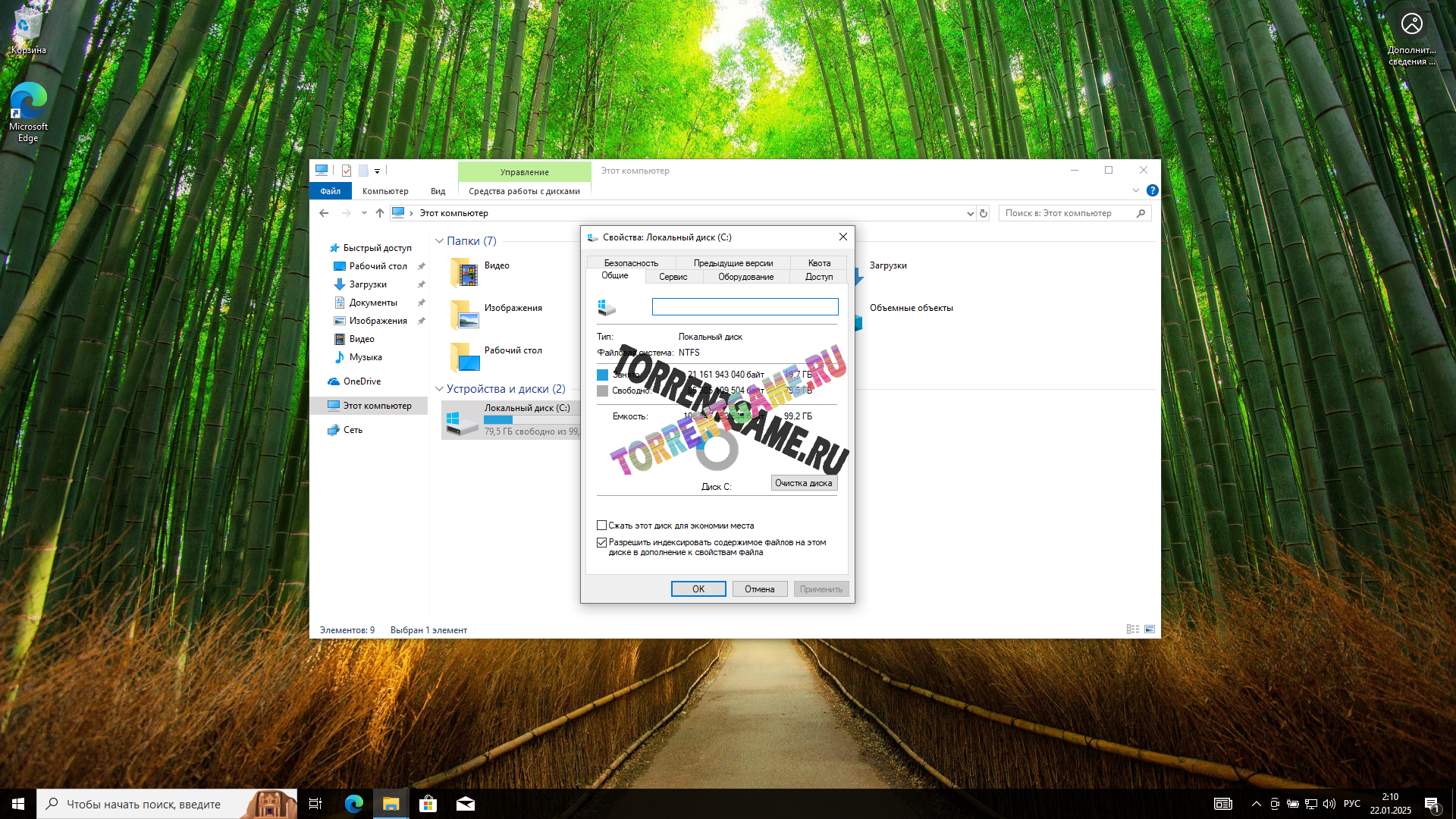The height and width of the screenshot is (819, 1456).
Task: Collapse Устройства и диски group
Action: coord(439,389)
